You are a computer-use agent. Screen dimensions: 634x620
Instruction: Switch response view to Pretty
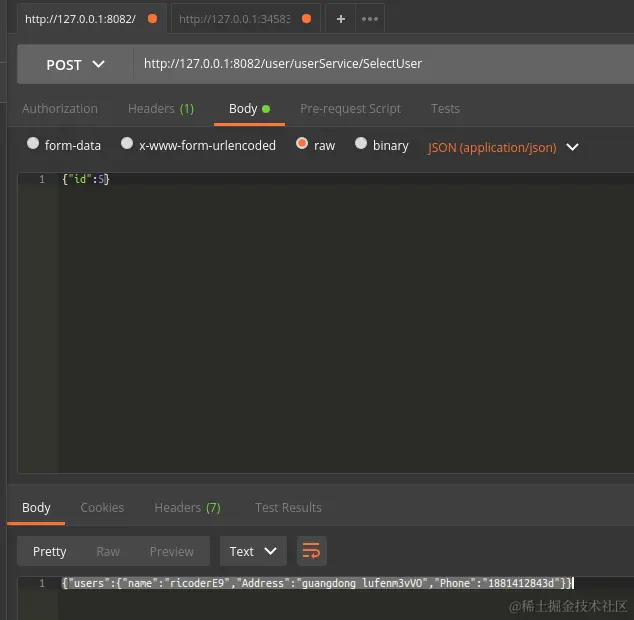click(49, 551)
